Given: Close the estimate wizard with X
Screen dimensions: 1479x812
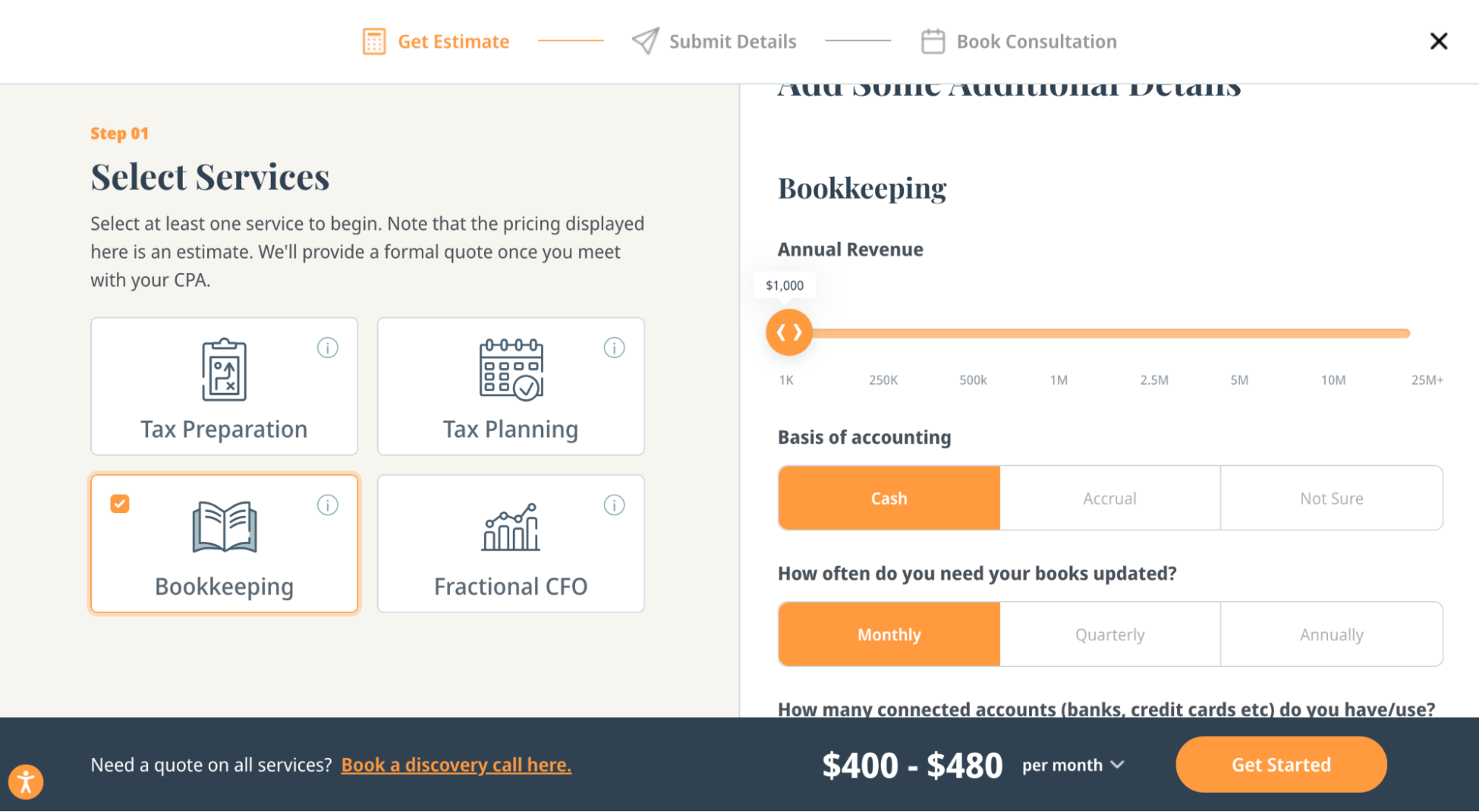Looking at the screenshot, I should coord(1438,41).
